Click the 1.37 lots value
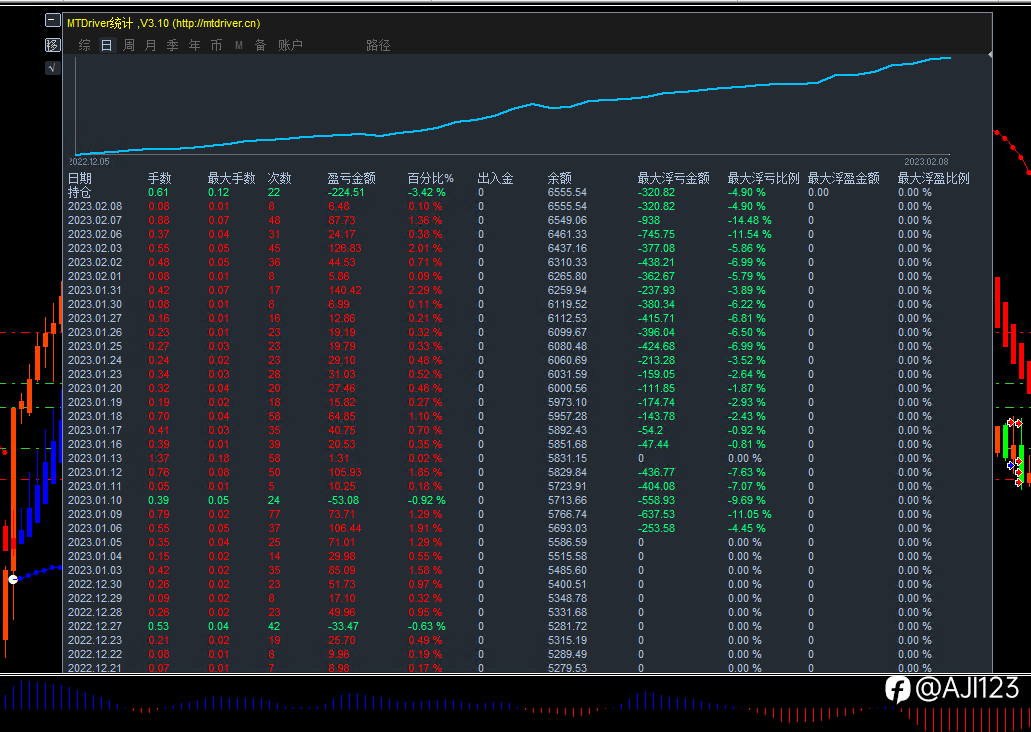Screen dimensions: 1031x732 [158, 458]
